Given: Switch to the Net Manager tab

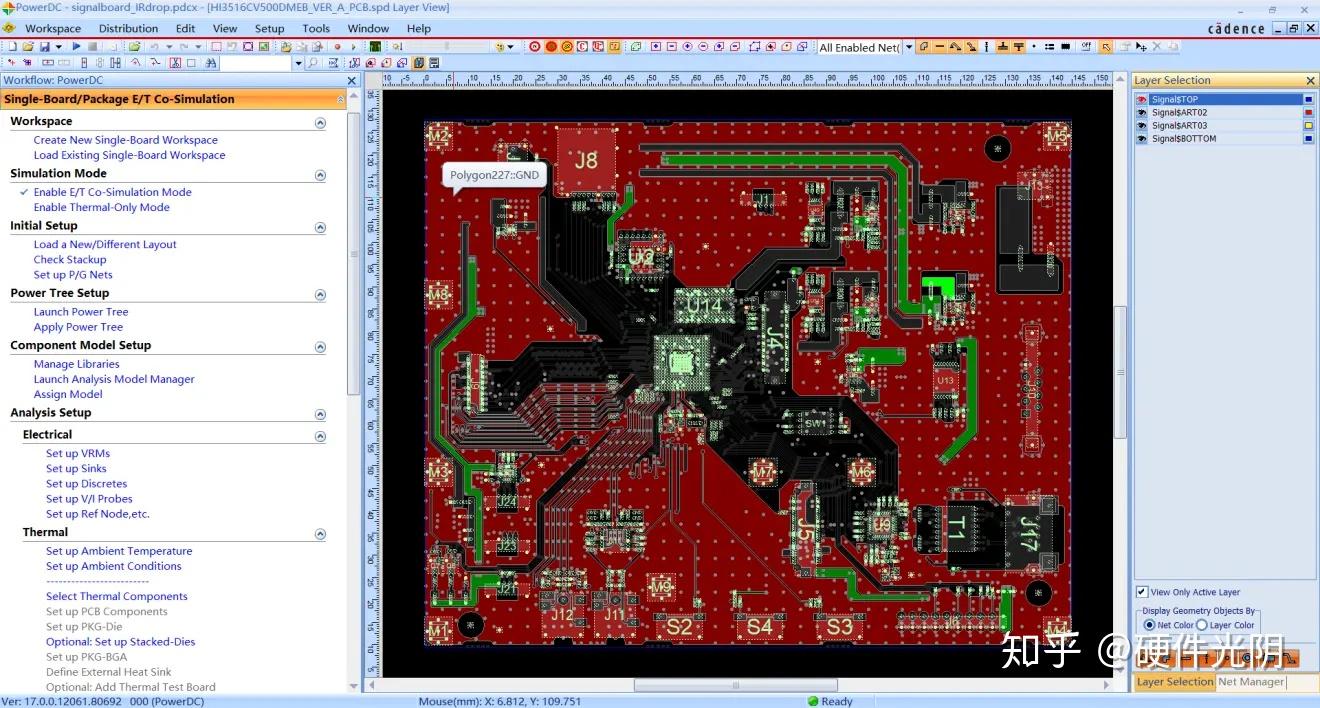Looking at the screenshot, I should coord(1251,682).
